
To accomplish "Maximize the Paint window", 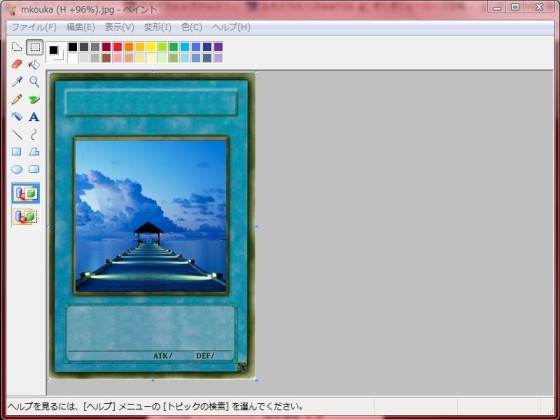I will (515, 8).
